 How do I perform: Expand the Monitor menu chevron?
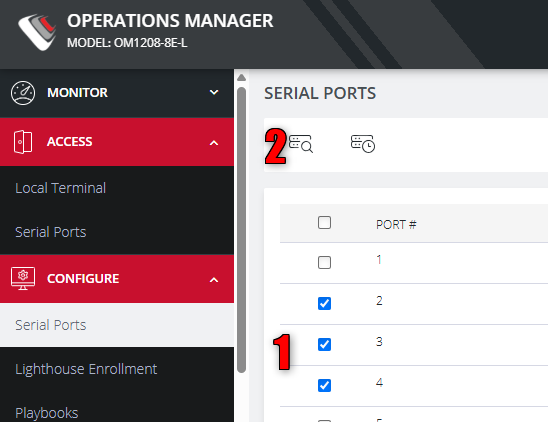tap(214, 93)
